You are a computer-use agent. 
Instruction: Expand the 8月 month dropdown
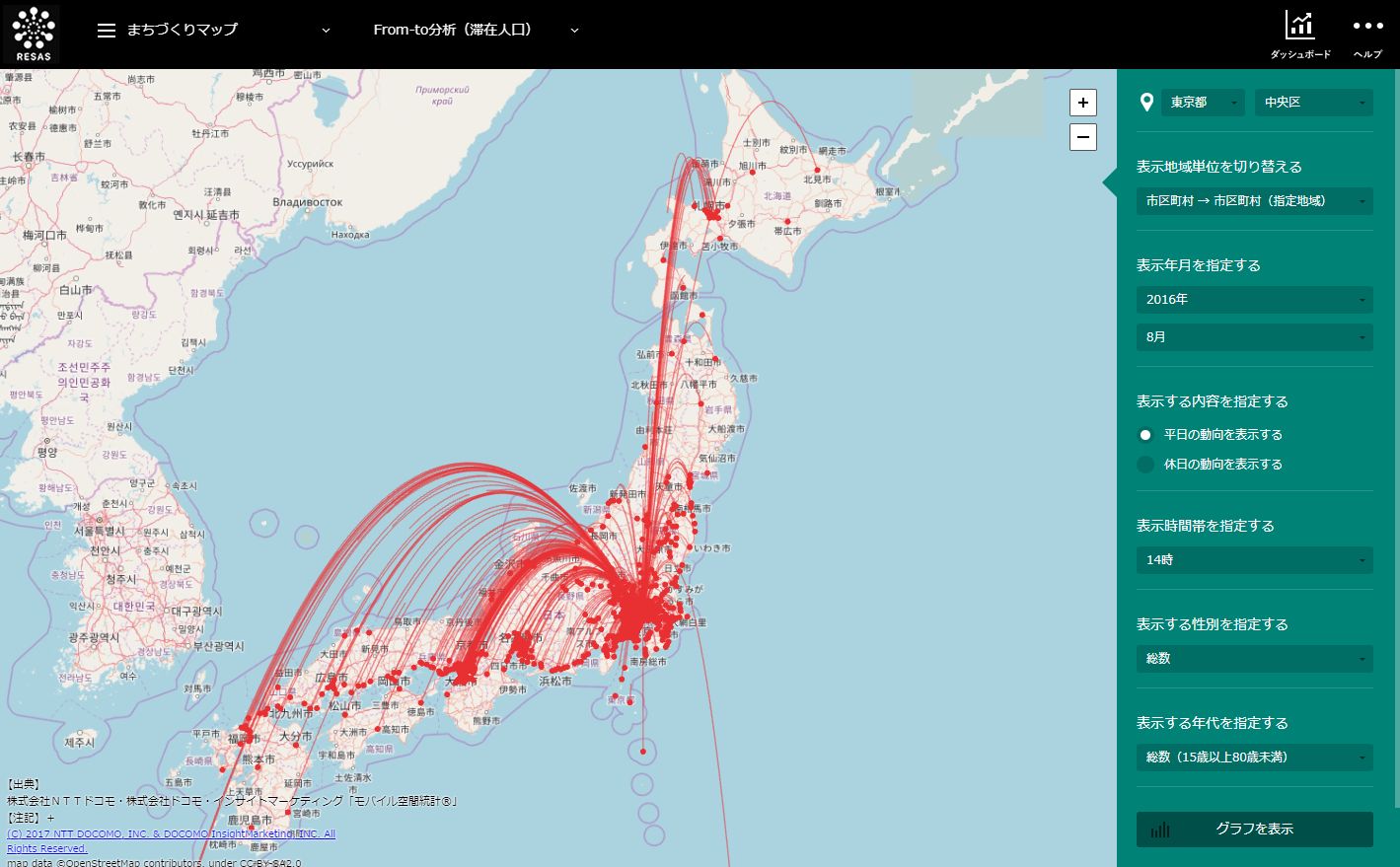pyautogui.click(x=1254, y=337)
